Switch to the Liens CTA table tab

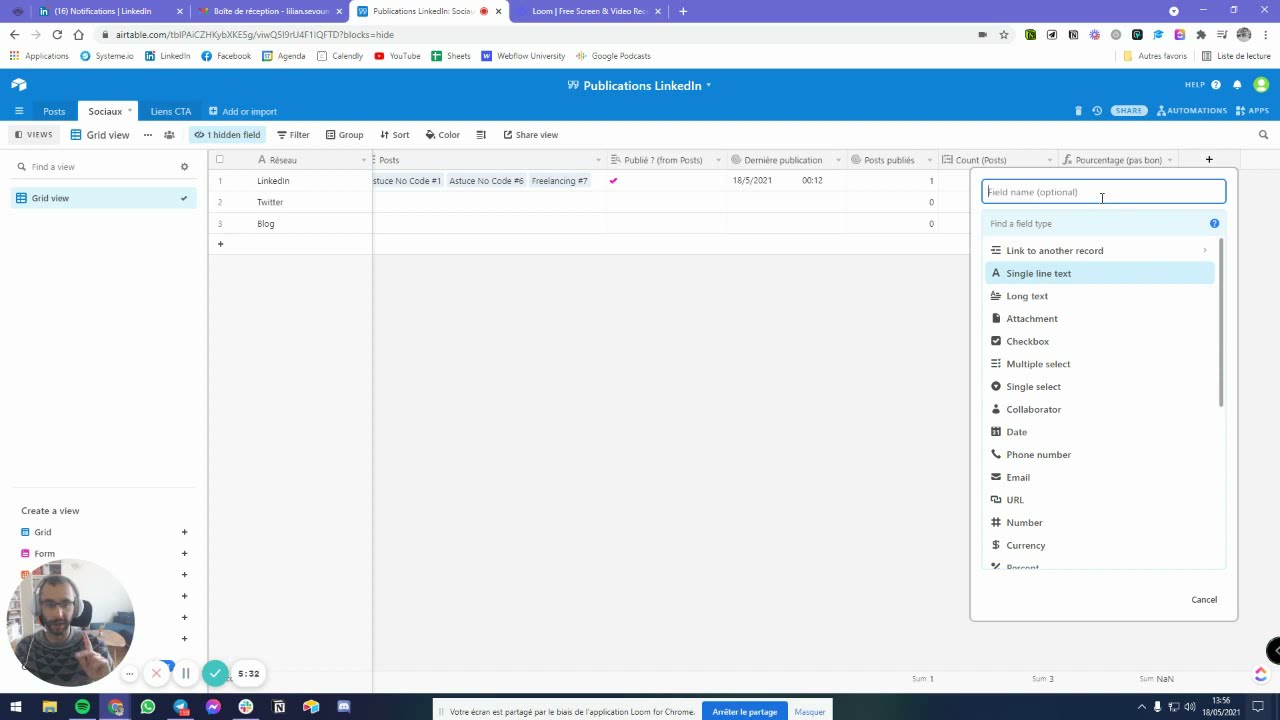[171, 111]
